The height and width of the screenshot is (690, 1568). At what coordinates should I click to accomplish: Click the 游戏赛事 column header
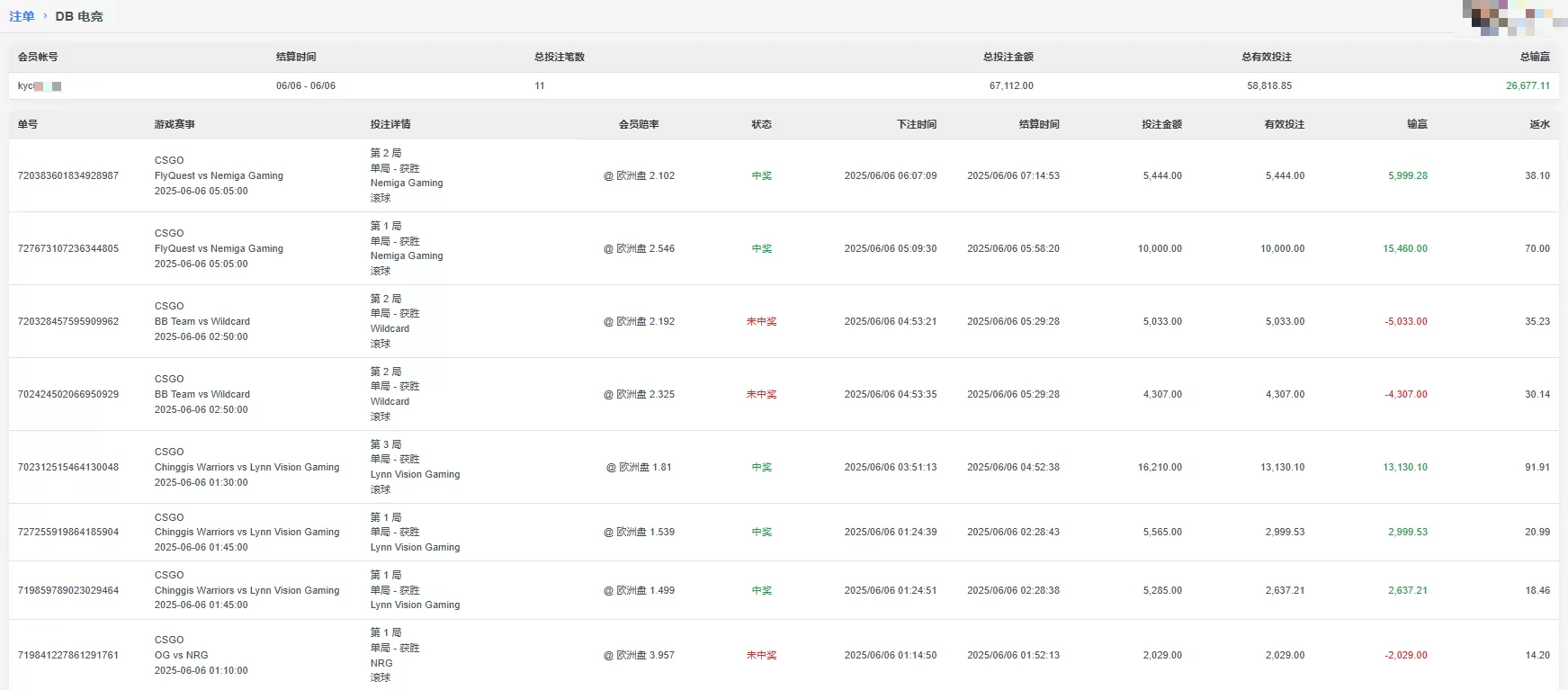175,124
